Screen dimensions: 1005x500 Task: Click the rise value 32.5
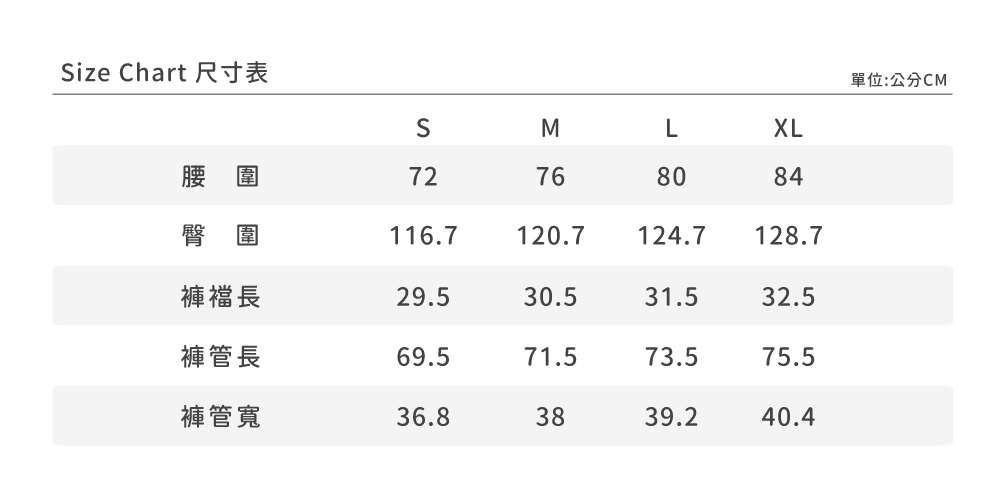tap(788, 297)
